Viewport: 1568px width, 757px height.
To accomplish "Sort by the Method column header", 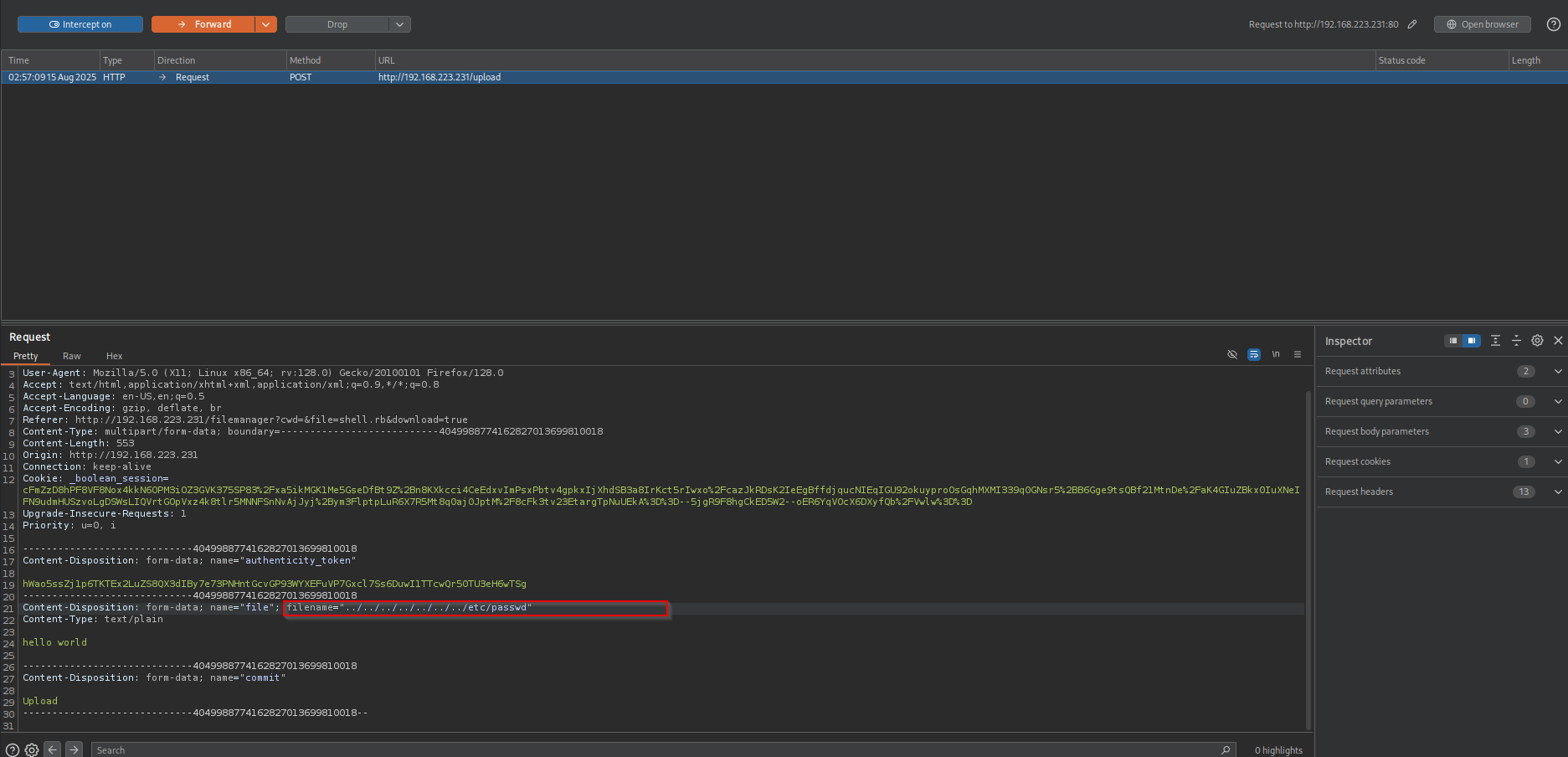I will click(330, 60).
